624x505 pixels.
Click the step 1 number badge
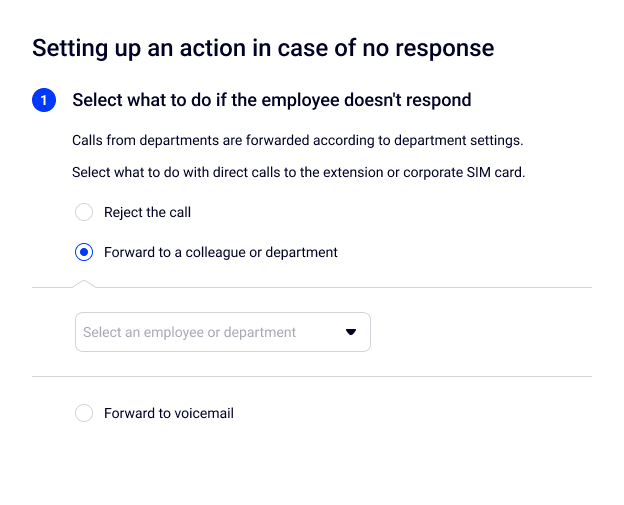click(x=44, y=100)
